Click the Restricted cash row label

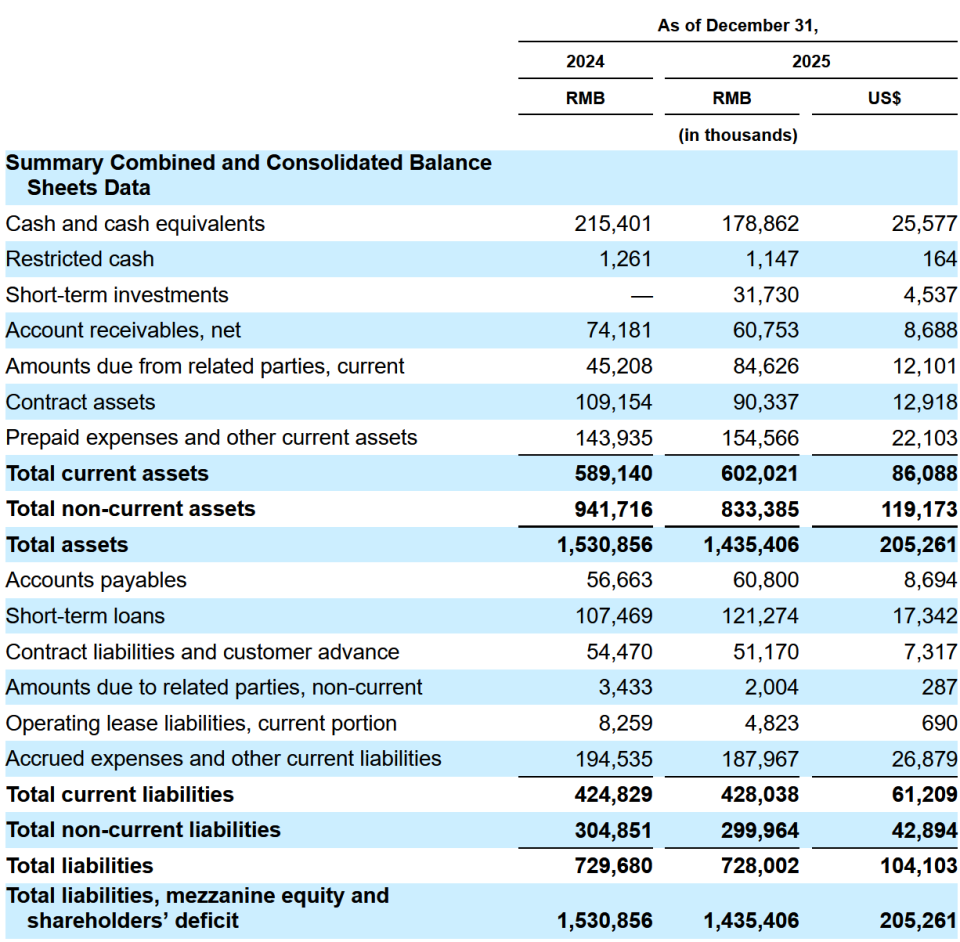point(80,260)
